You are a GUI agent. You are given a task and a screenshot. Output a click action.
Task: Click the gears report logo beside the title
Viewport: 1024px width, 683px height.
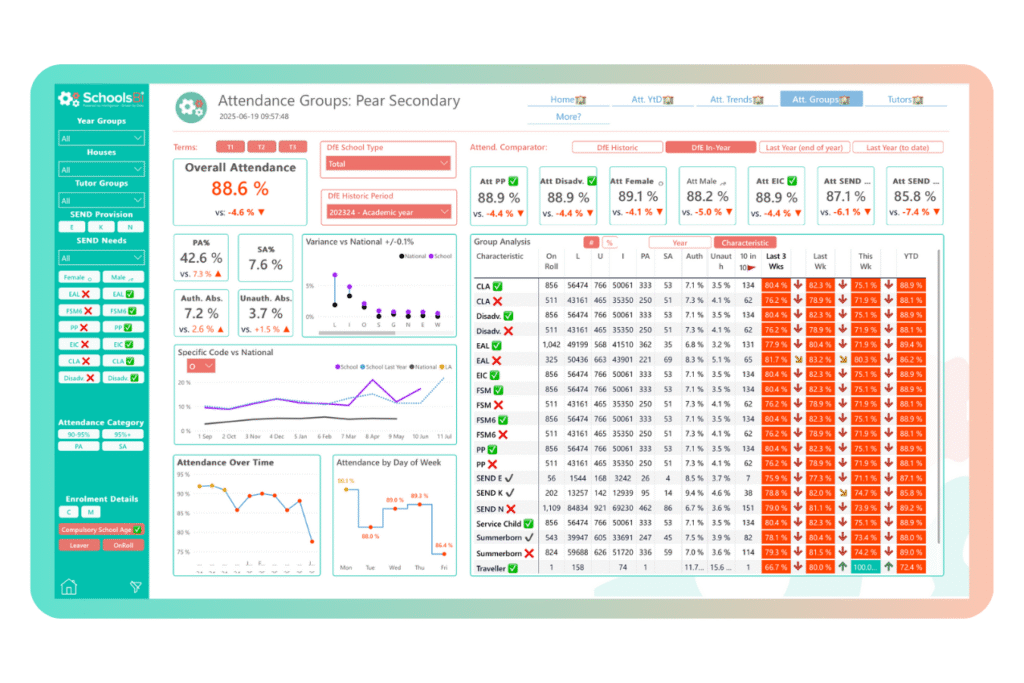tap(190, 106)
